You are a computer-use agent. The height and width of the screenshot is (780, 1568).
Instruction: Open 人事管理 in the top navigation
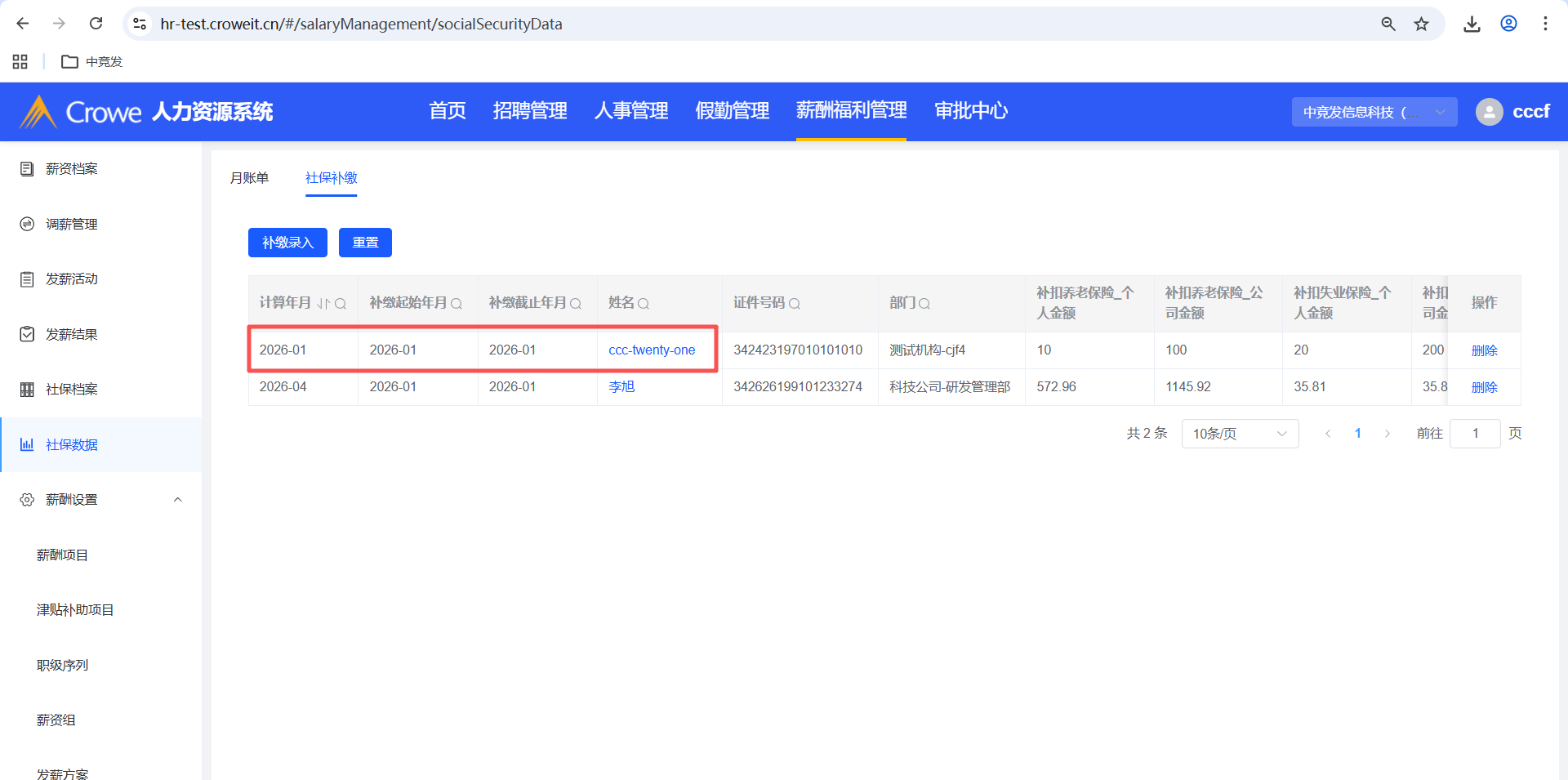pos(631,111)
